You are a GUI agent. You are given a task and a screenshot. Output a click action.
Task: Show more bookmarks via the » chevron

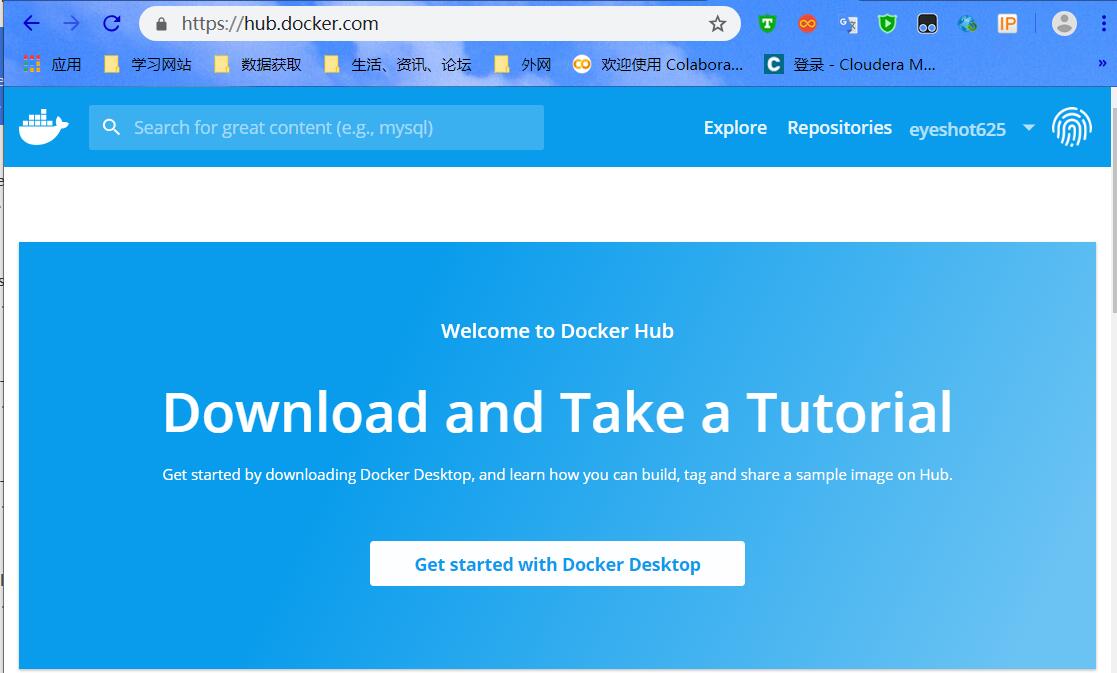1102,63
